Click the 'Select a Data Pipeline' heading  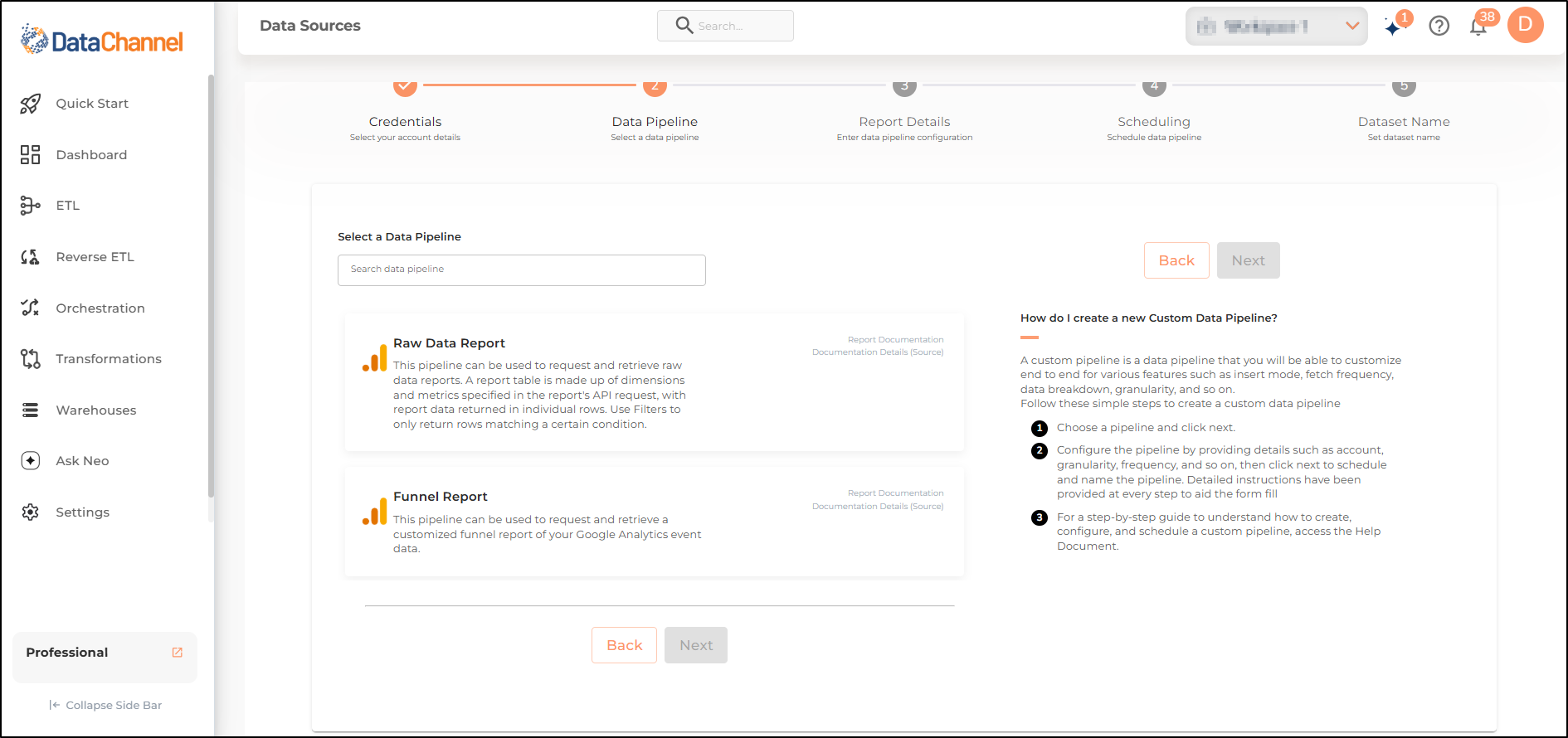click(x=399, y=237)
